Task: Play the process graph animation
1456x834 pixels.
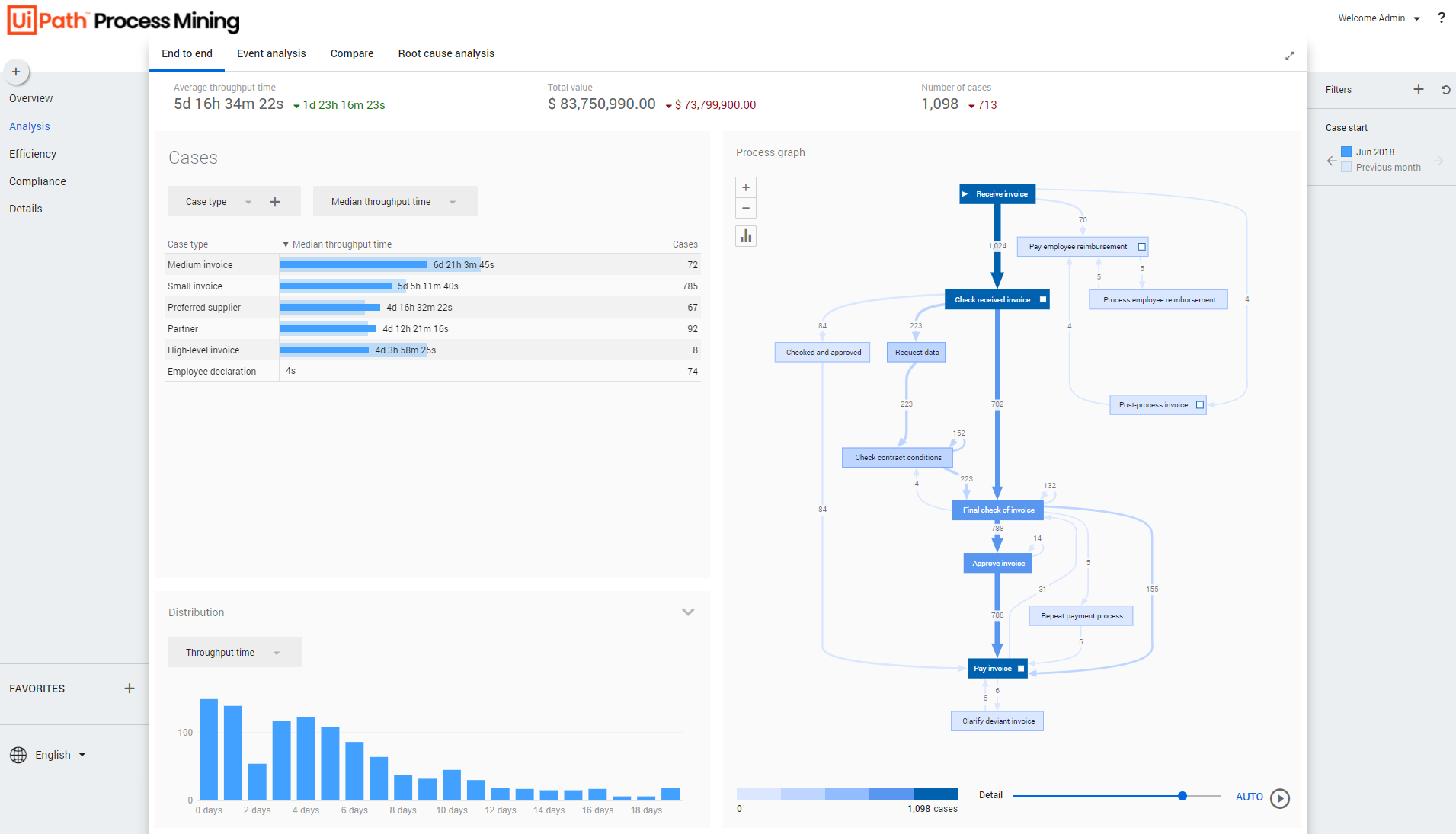Action: pos(1280,798)
